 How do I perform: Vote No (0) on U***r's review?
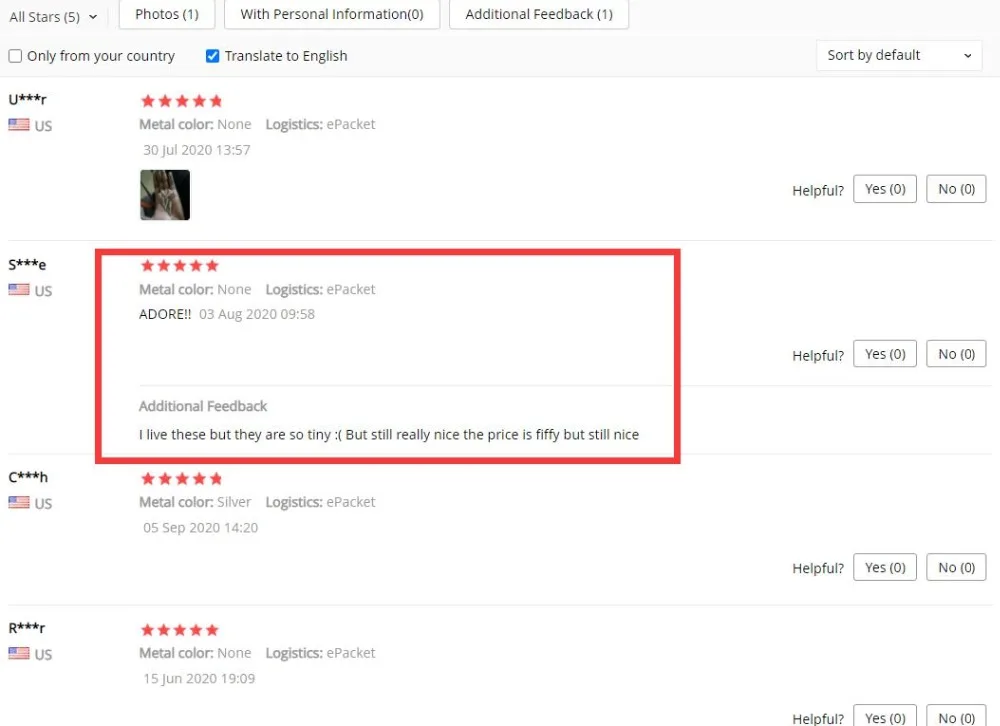(956, 189)
